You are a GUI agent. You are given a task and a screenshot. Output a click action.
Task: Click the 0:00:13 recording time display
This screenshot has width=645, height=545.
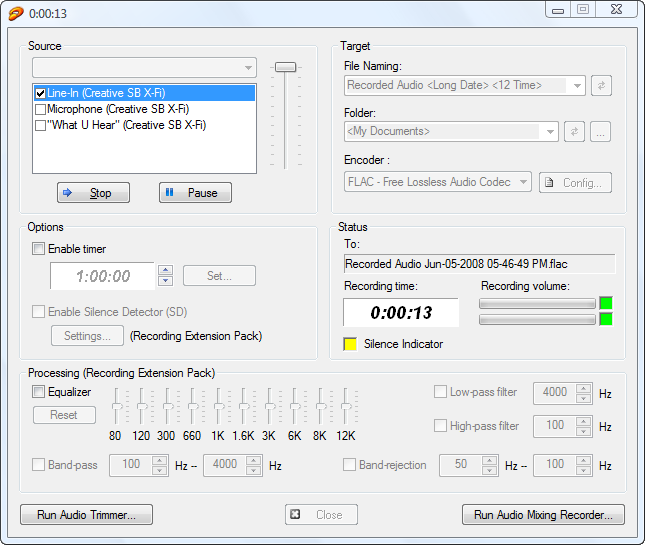point(401,313)
